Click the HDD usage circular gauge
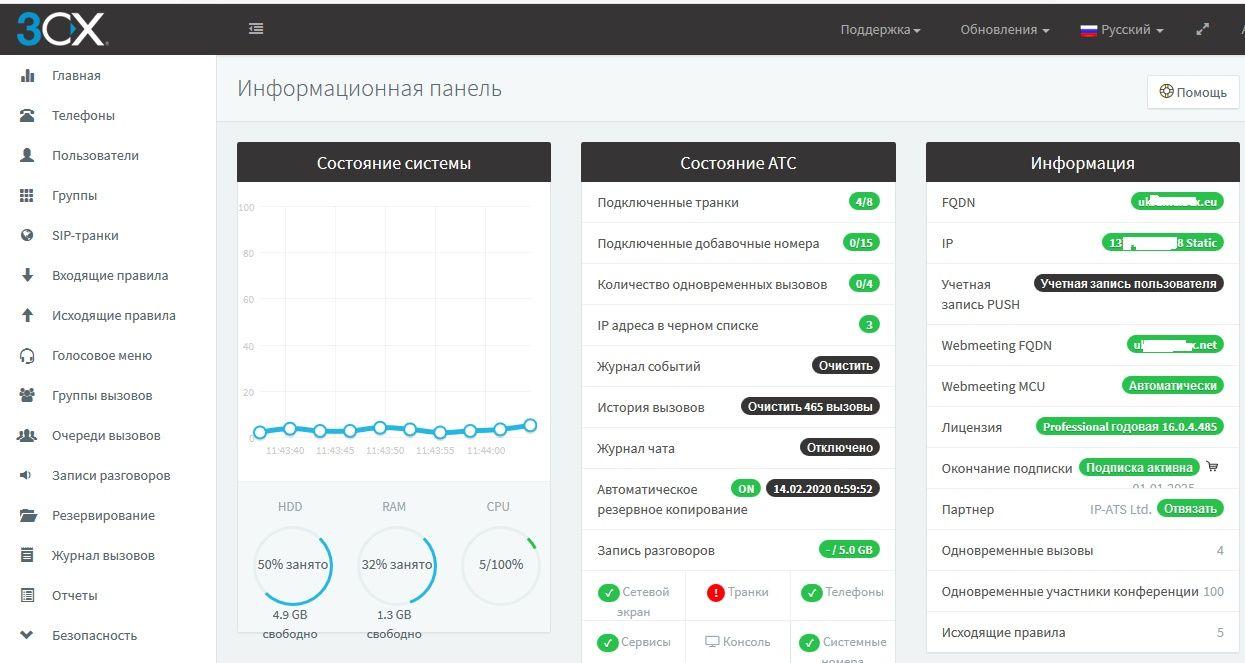Screen dimensions: 1245x663 coord(291,565)
